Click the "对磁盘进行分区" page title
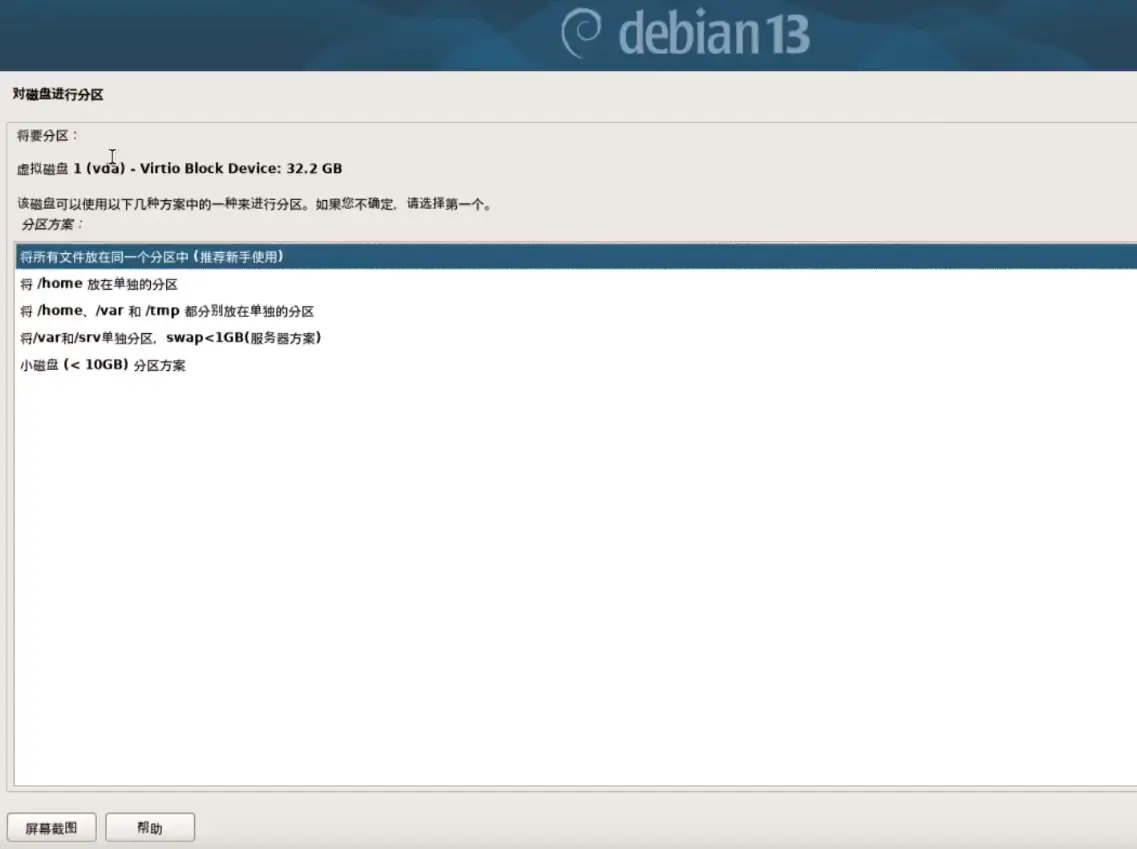The image size is (1137, 849). pyautogui.click(x=58, y=95)
